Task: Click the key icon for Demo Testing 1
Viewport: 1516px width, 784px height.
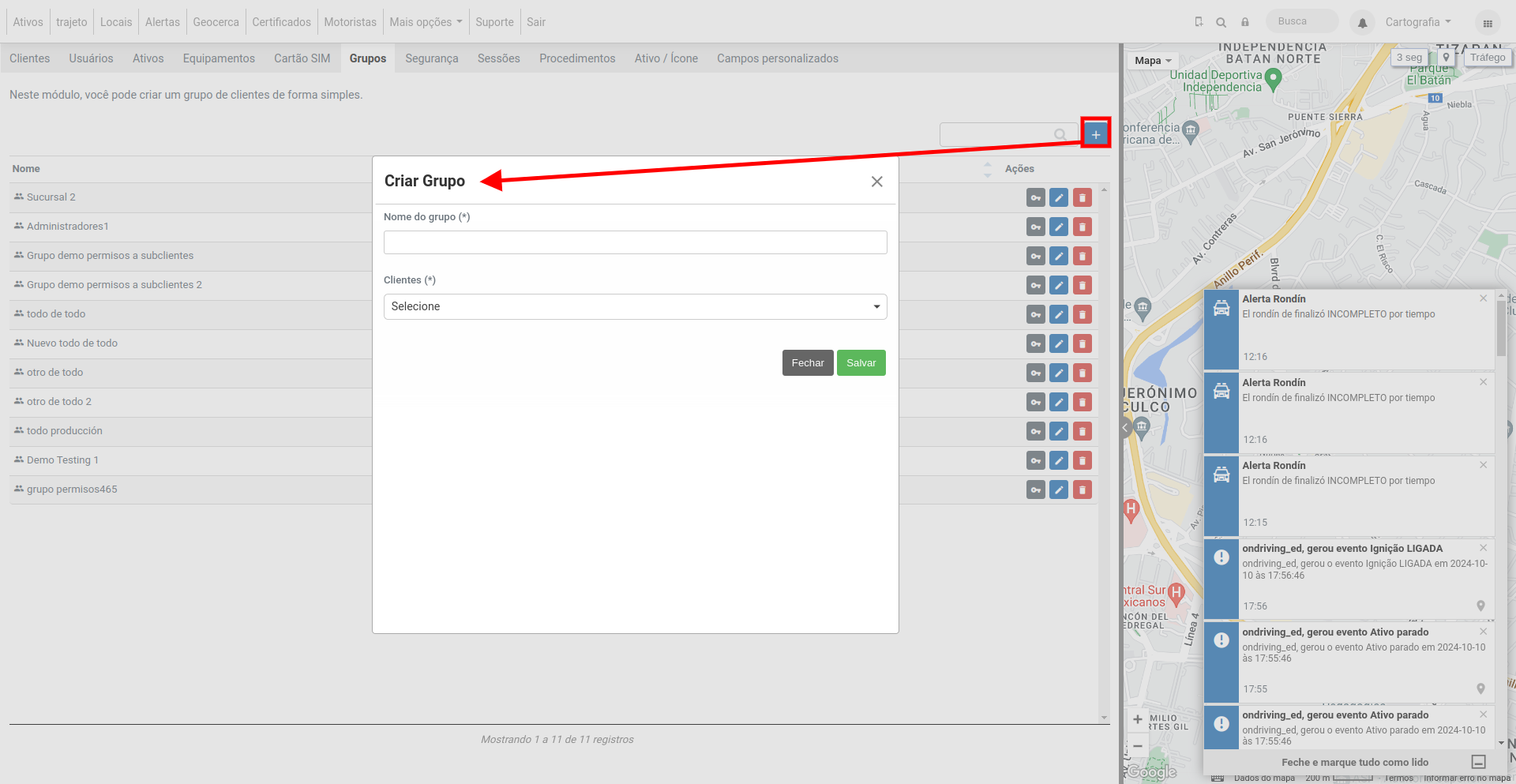Action: pos(1035,460)
